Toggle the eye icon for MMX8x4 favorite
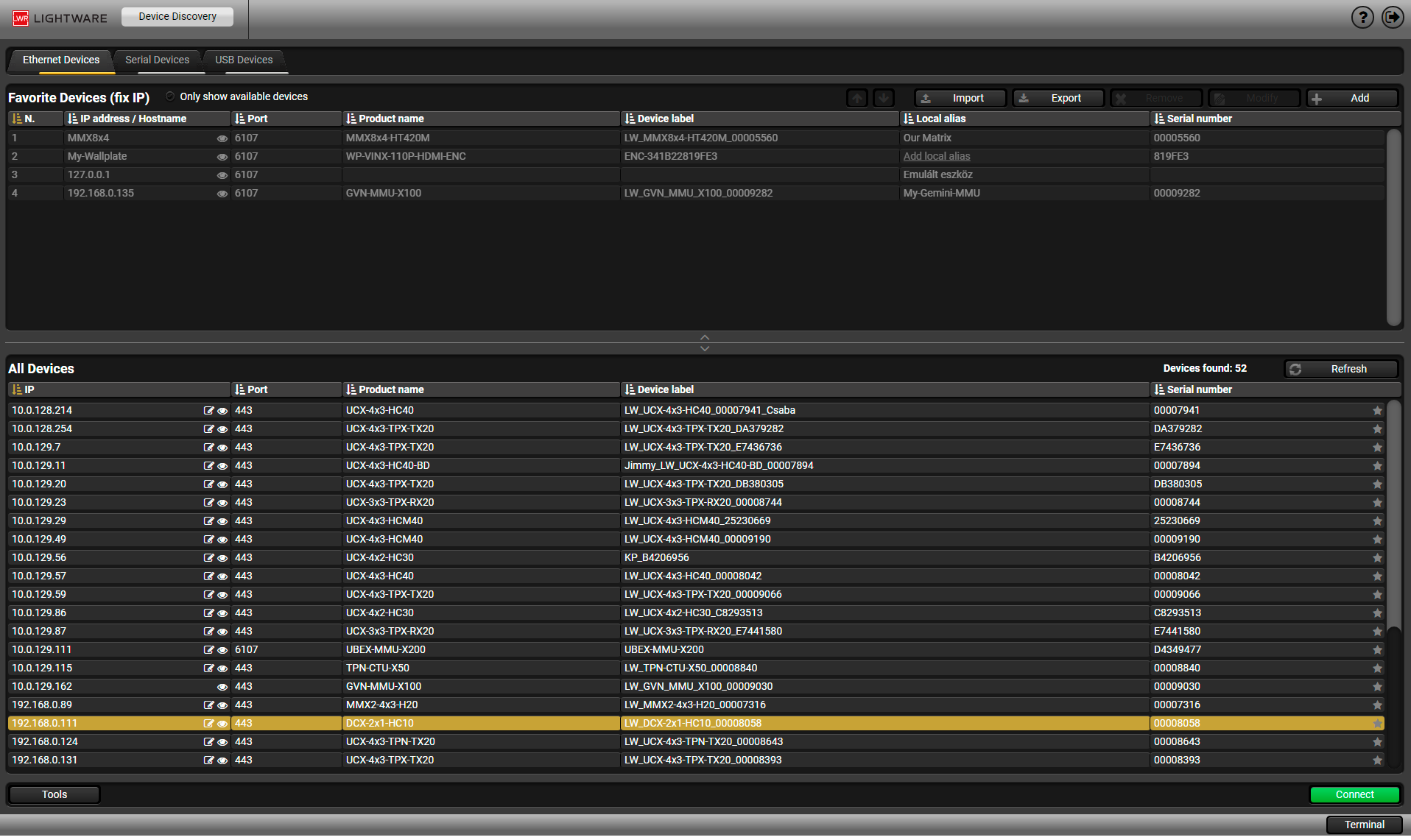Viewport: 1411px width, 840px height. point(222,138)
